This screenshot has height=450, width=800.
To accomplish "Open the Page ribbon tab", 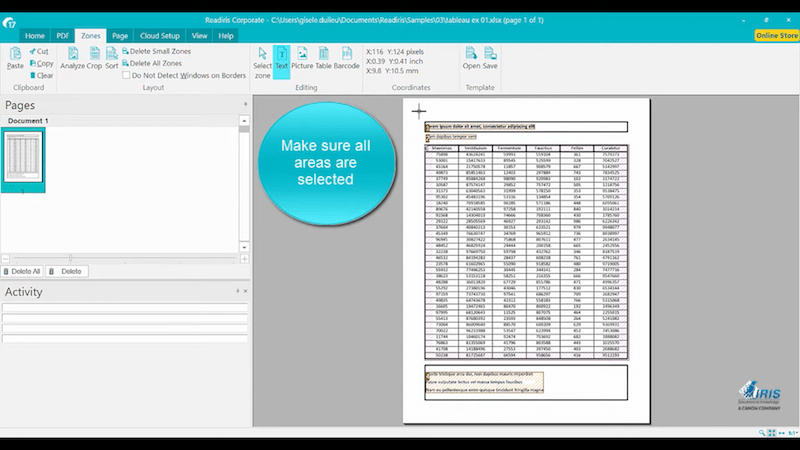I will coord(120,36).
